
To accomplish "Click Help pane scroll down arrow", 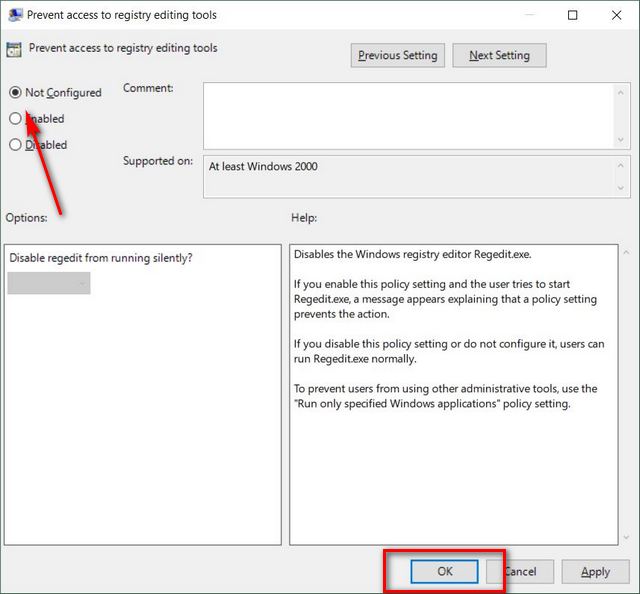I will (x=626, y=537).
